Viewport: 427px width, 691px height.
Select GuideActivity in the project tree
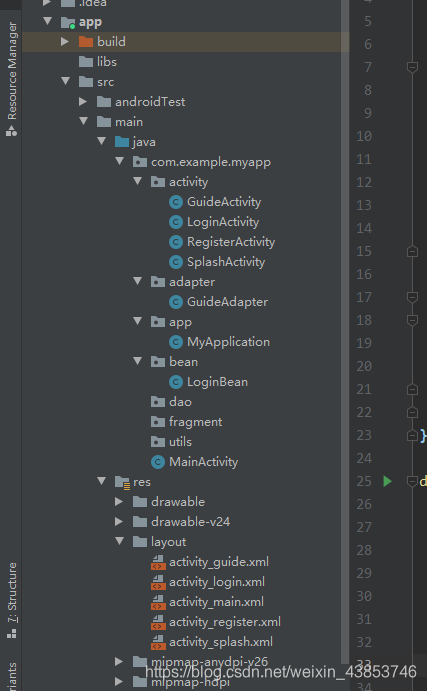click(224, 202)
